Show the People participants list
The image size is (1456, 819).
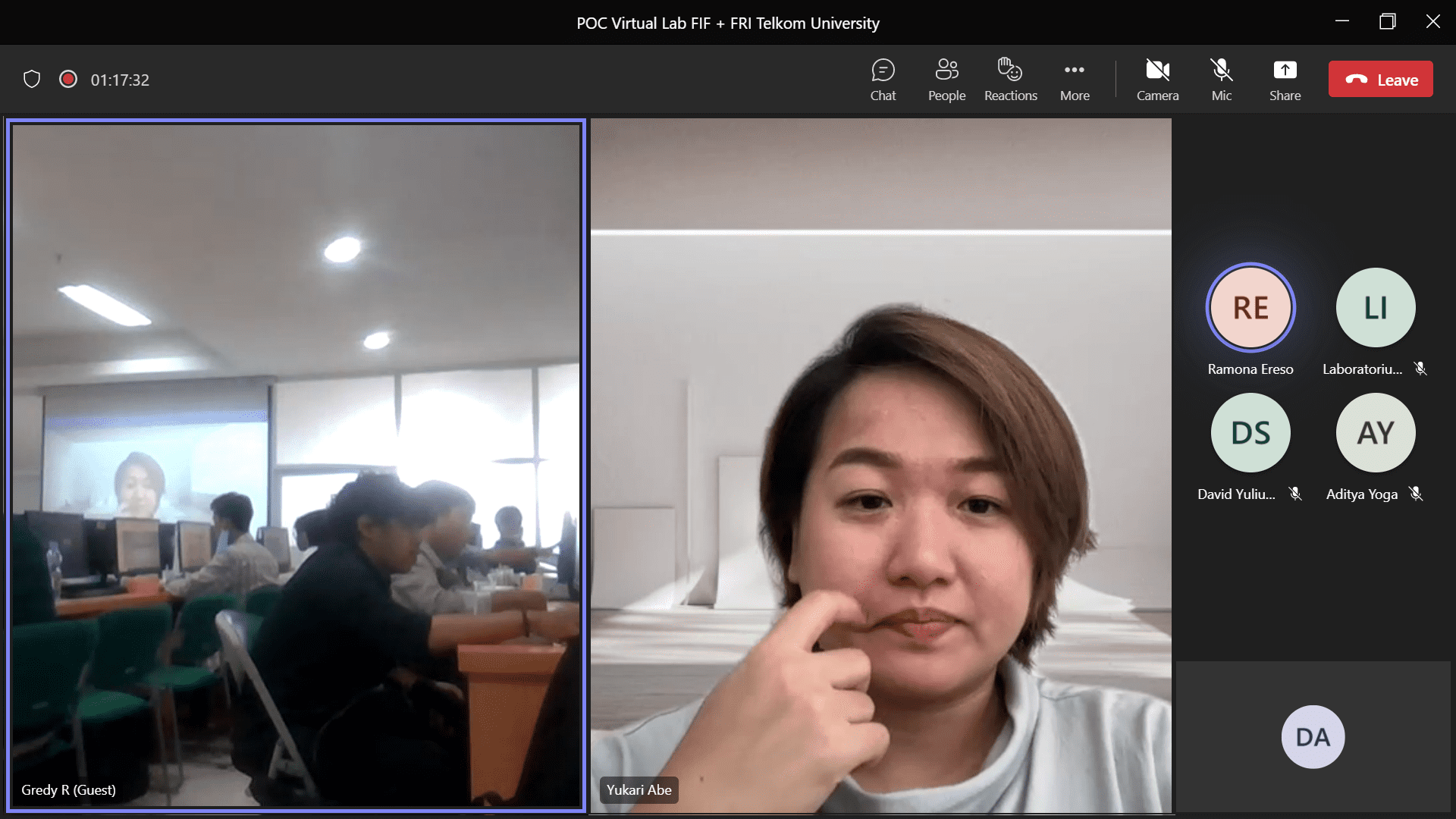(x=946, y=80)
